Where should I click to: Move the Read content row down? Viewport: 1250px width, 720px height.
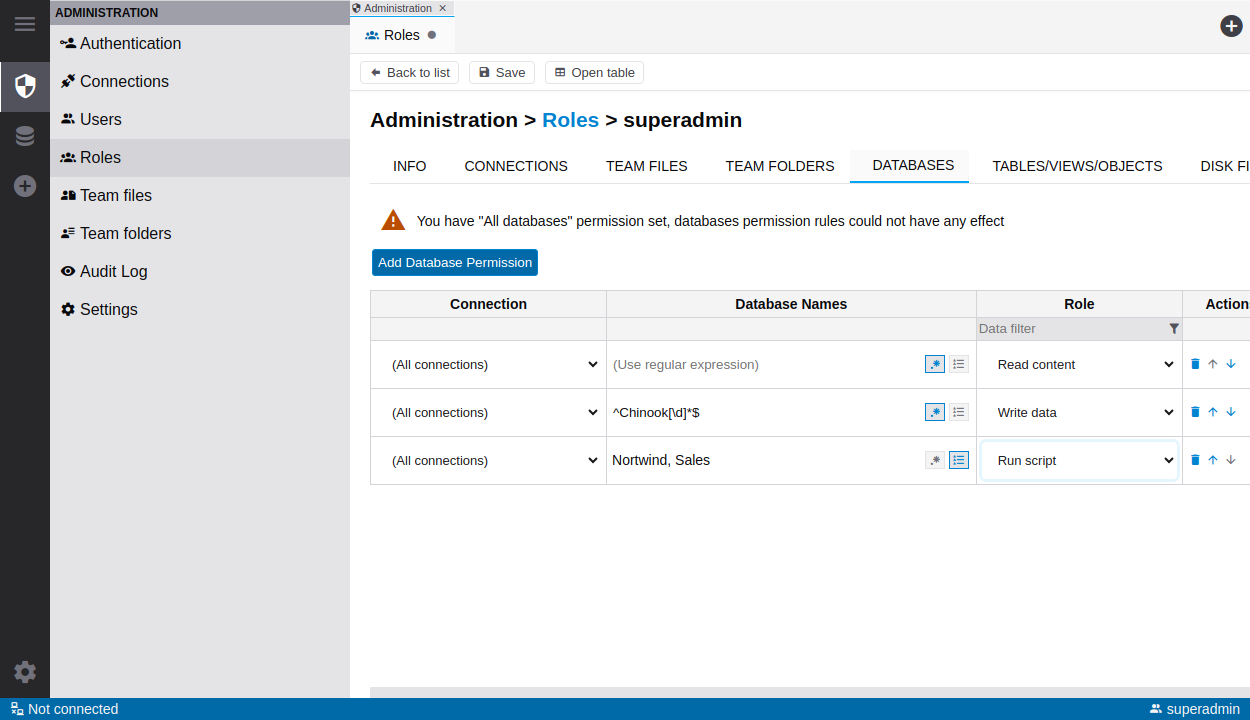click(x=1231, y=364)
